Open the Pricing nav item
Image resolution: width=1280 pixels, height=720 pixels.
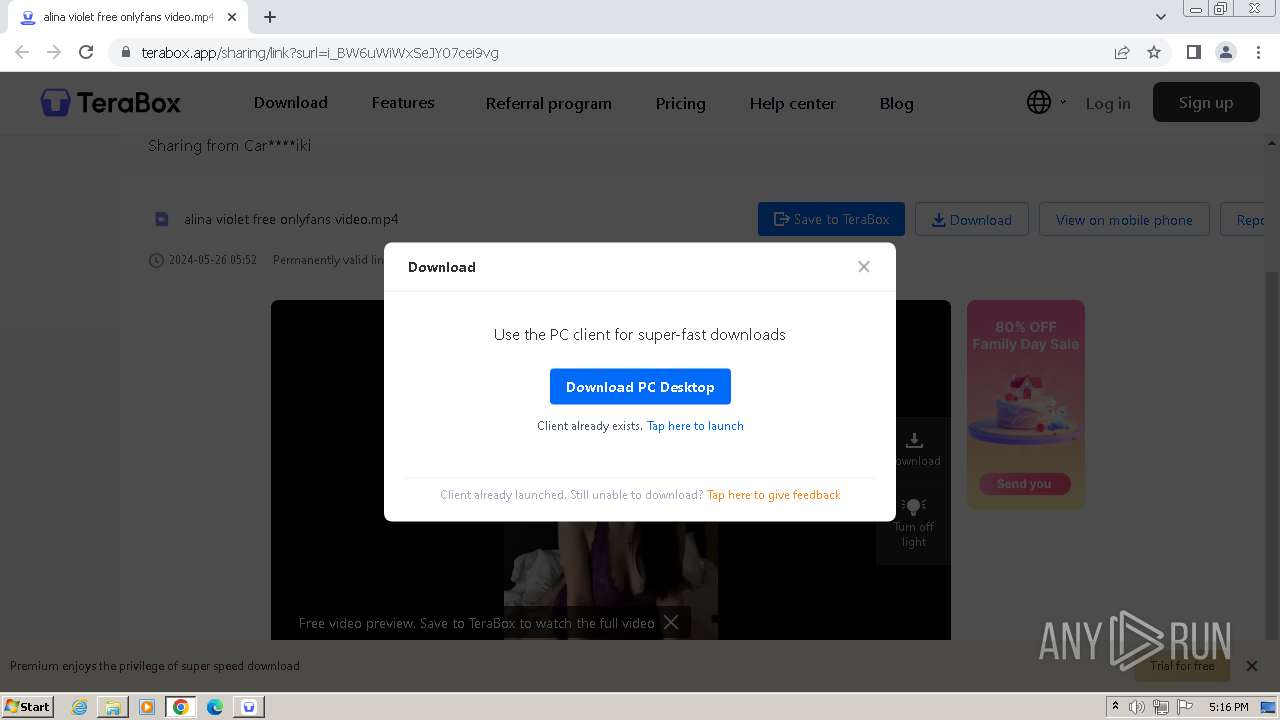[680, 103]
